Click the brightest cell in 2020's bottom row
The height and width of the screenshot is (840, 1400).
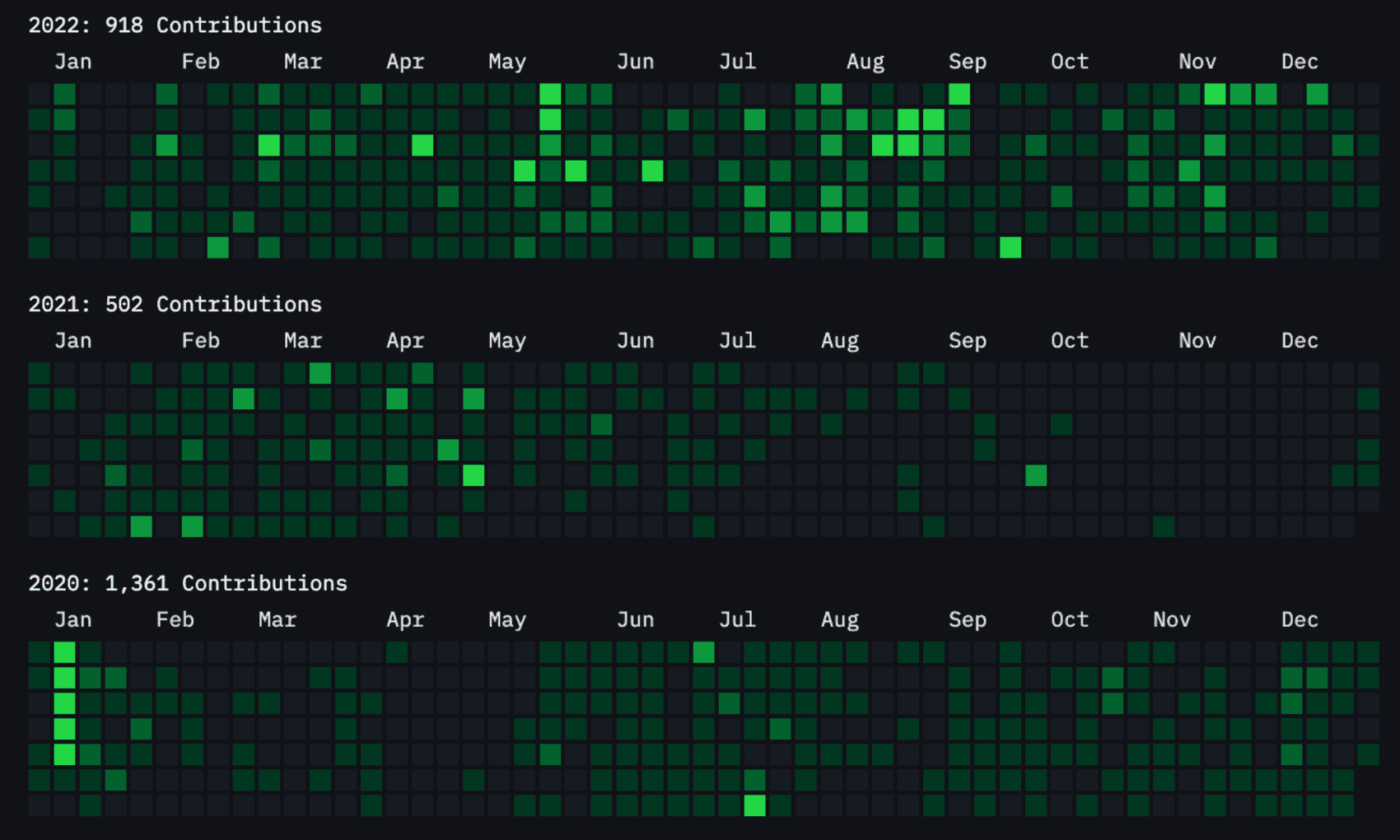point(754,805)
